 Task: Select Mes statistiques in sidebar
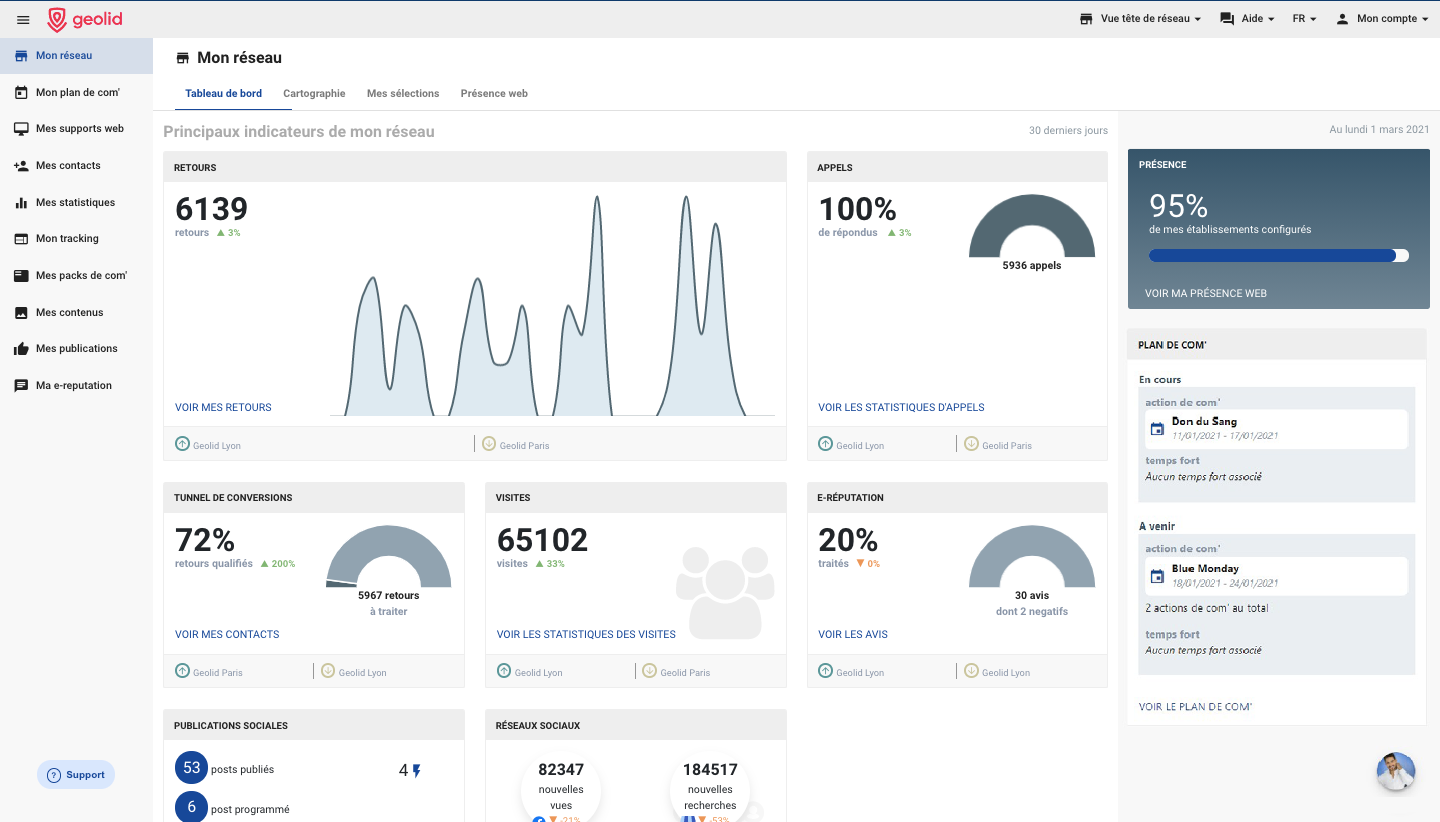76,202
